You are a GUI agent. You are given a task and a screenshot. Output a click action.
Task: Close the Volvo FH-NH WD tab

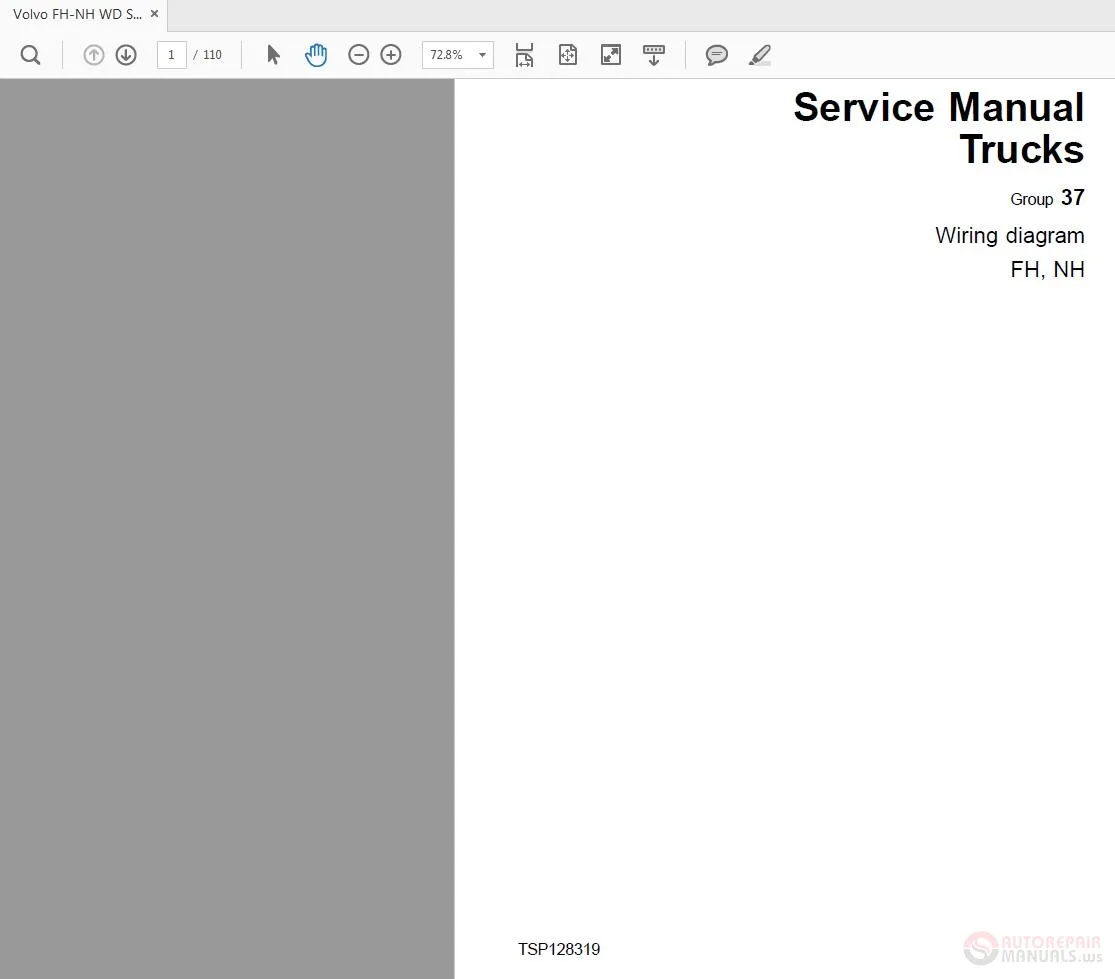(x=154, y=14)
